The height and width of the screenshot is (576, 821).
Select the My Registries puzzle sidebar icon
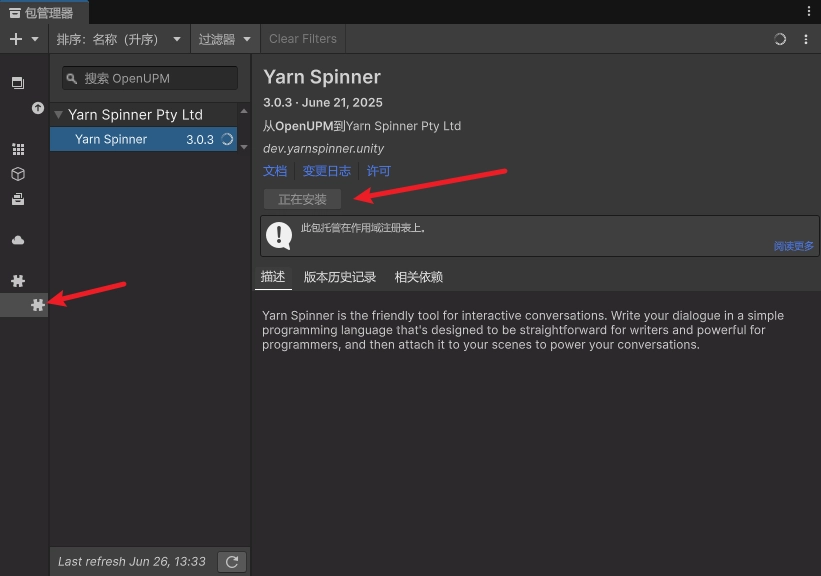click(18, 281)
